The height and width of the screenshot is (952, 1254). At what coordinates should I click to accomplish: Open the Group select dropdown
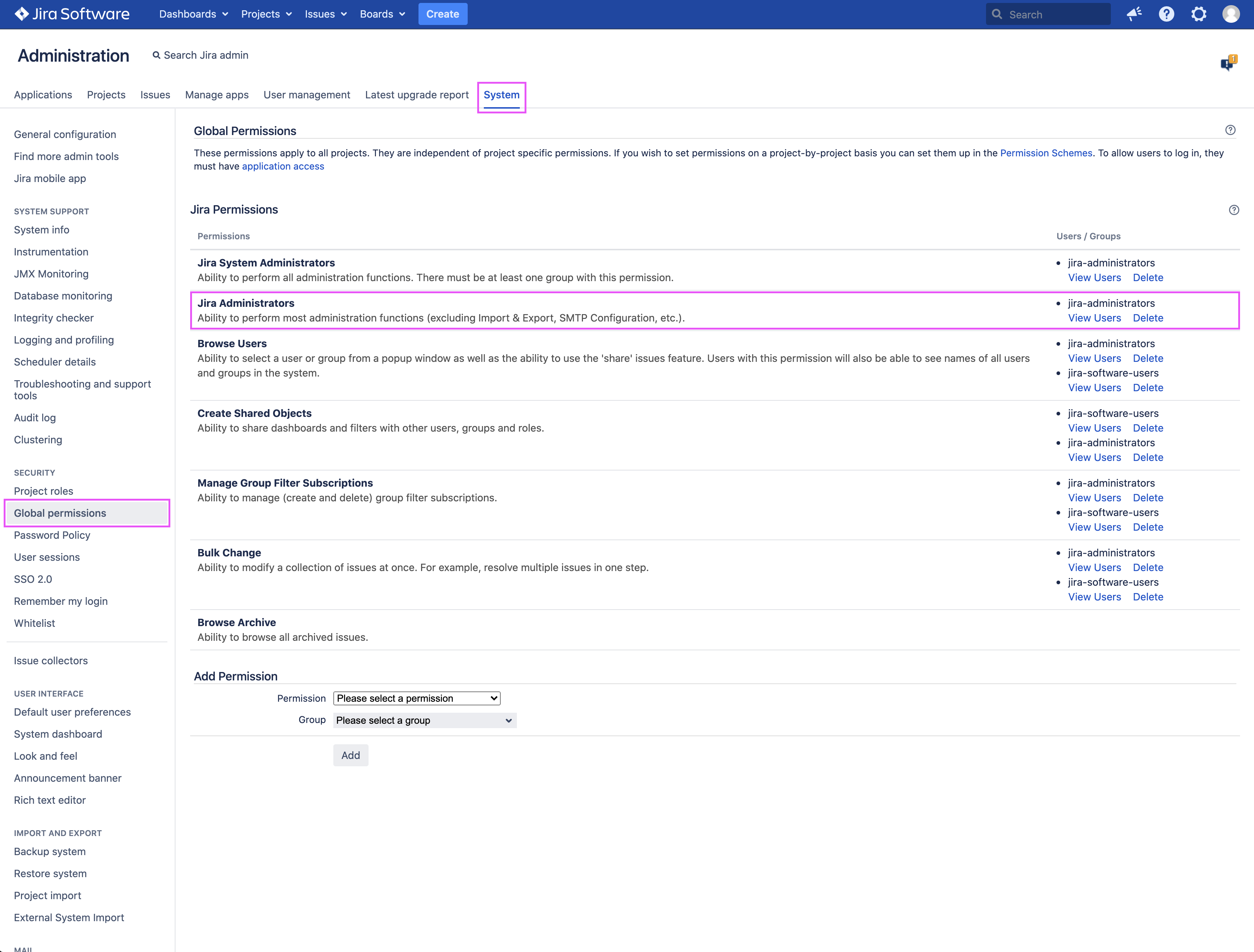click(x=425, y=720)
